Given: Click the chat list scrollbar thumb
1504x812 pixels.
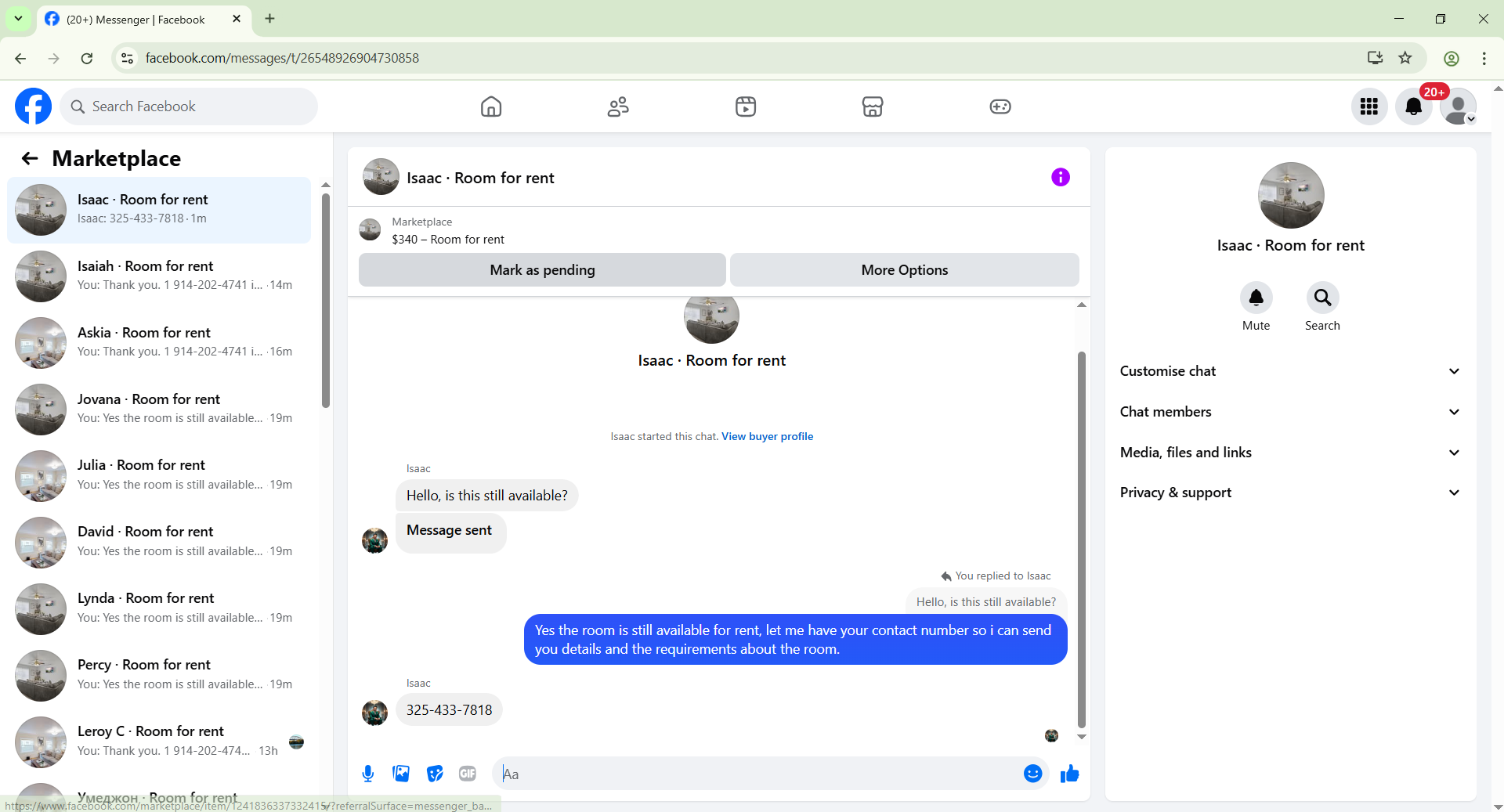Looking at the screenshot, I should (326, 301).
